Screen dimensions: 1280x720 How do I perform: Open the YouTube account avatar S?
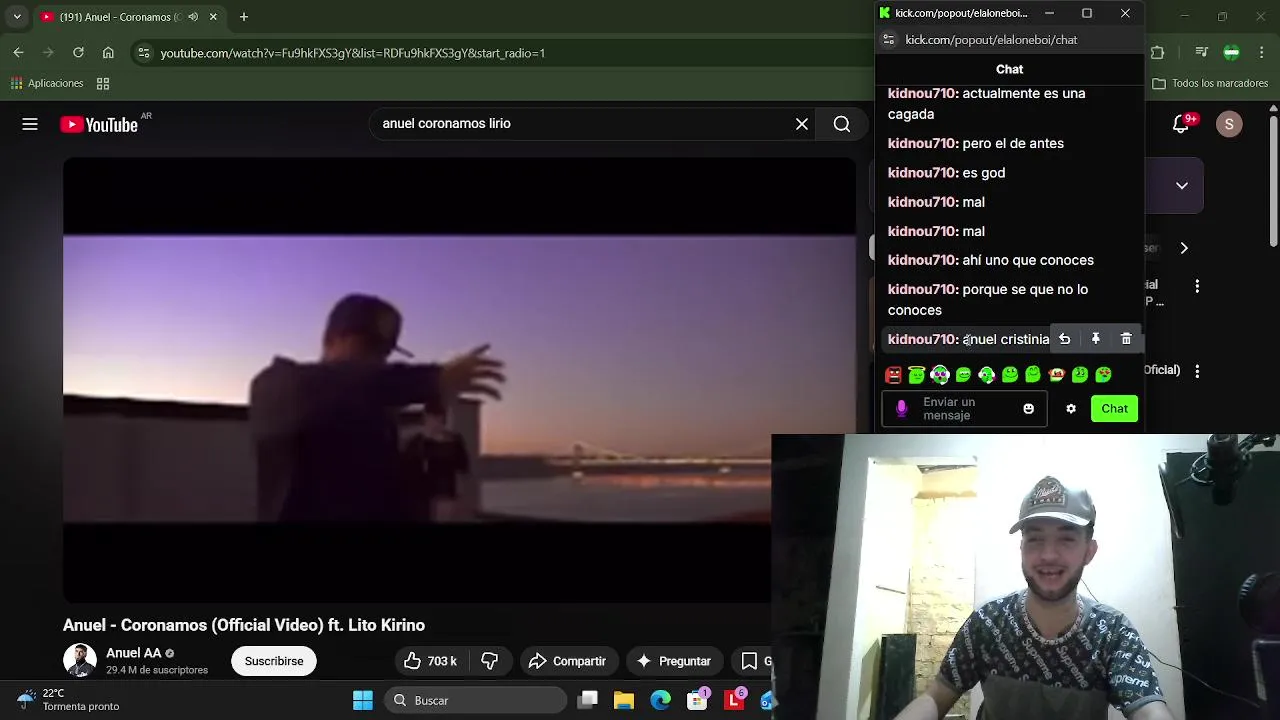(1229, 124)
